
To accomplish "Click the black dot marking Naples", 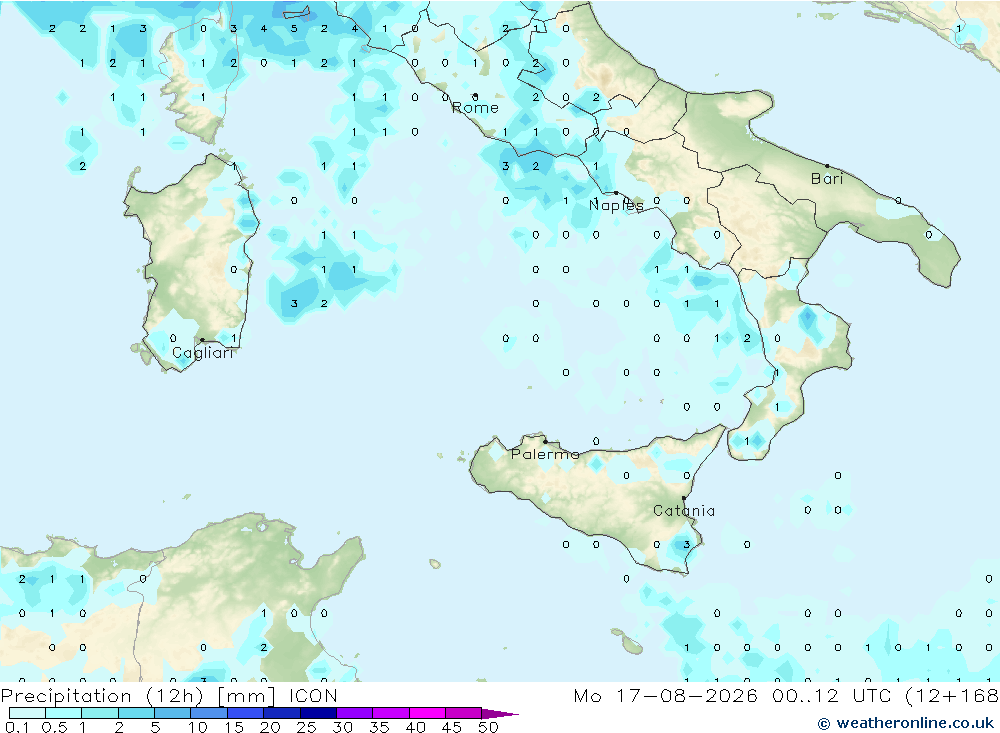I will coord(616,193).
